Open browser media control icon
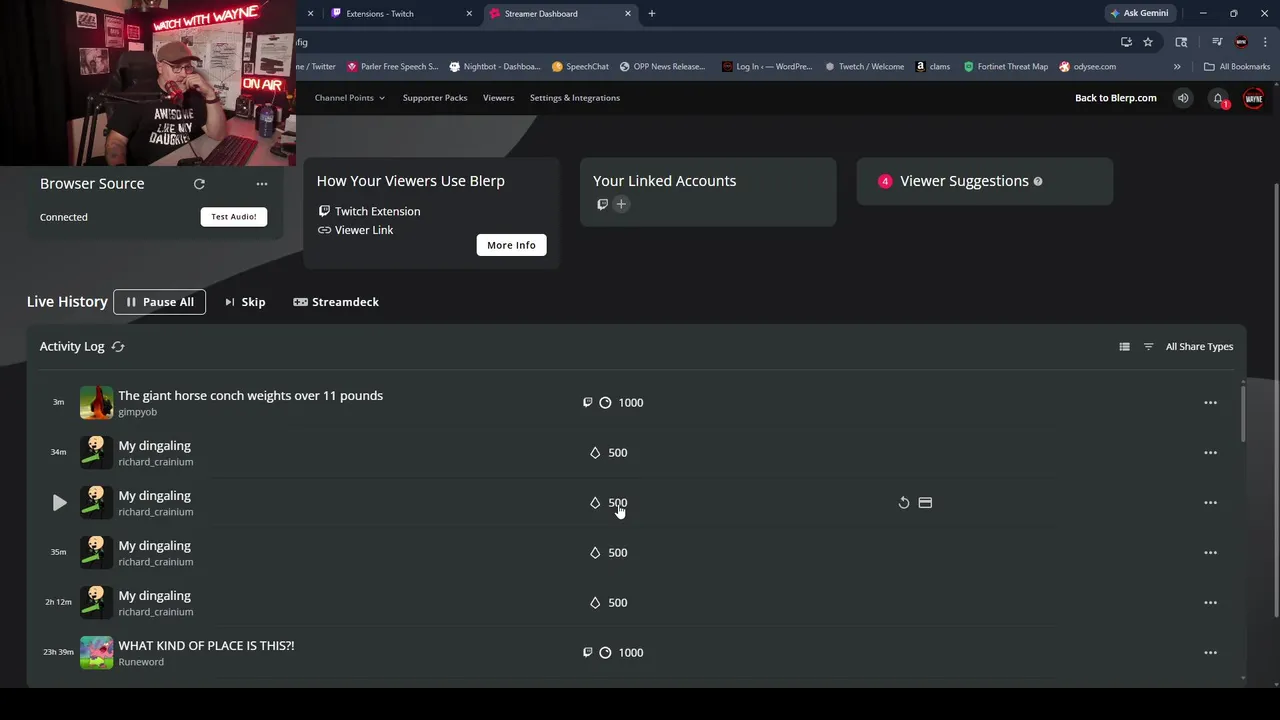The width and height of the screenshot is (1280, 720). pyautogui.click(x=1217, y=42)
